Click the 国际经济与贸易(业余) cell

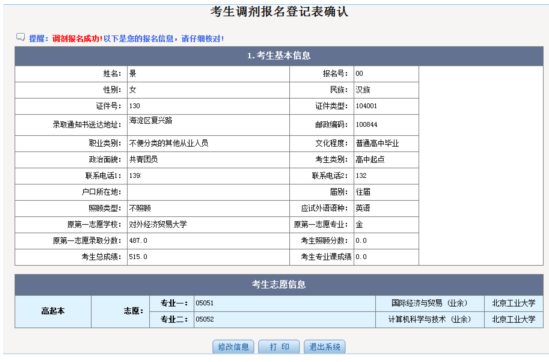pyautogui.click(x=430, y=303)
